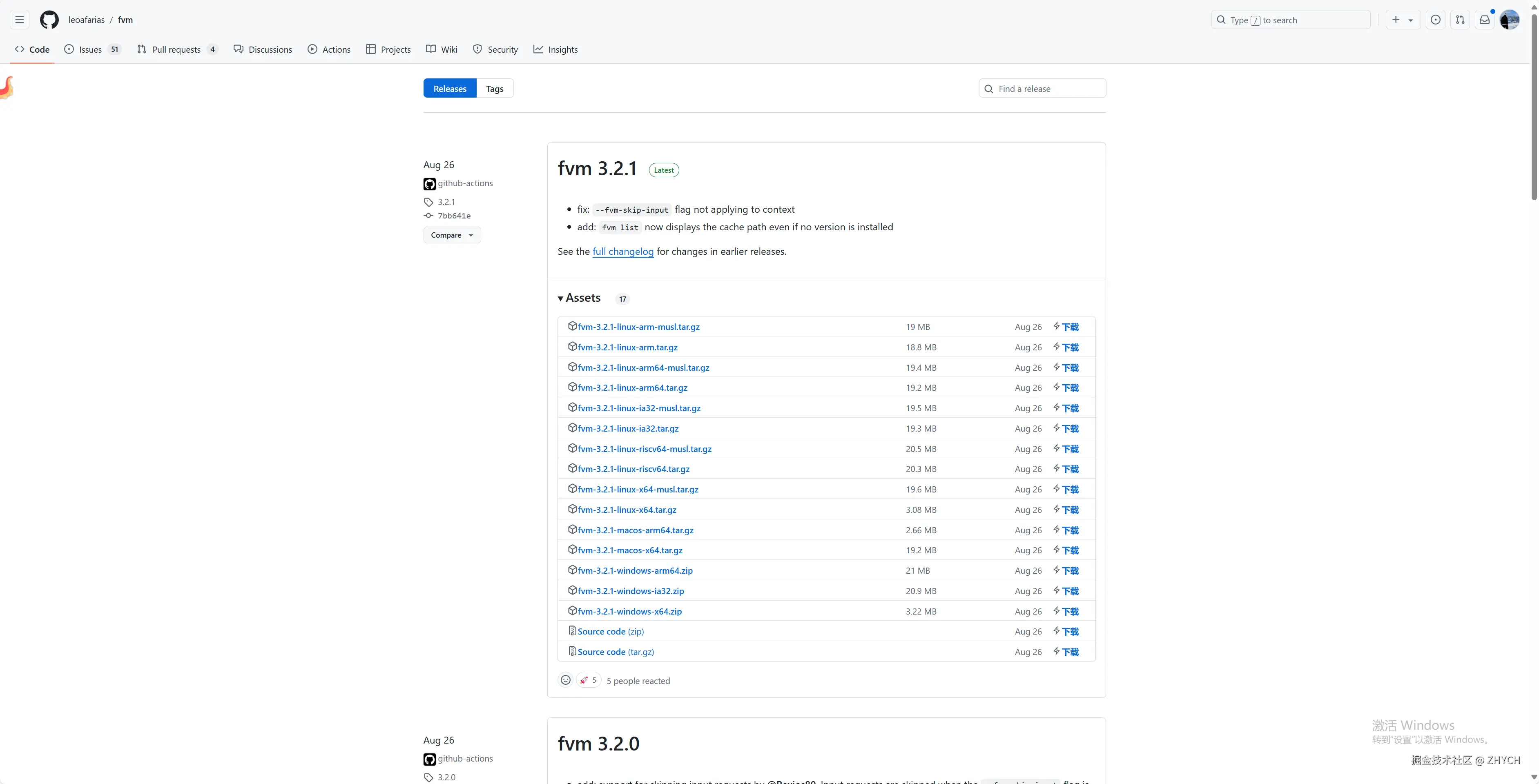Viewport: 1539px width, 784px height.
Task: Click the user avatar in top right
Action: point(1509,20)
